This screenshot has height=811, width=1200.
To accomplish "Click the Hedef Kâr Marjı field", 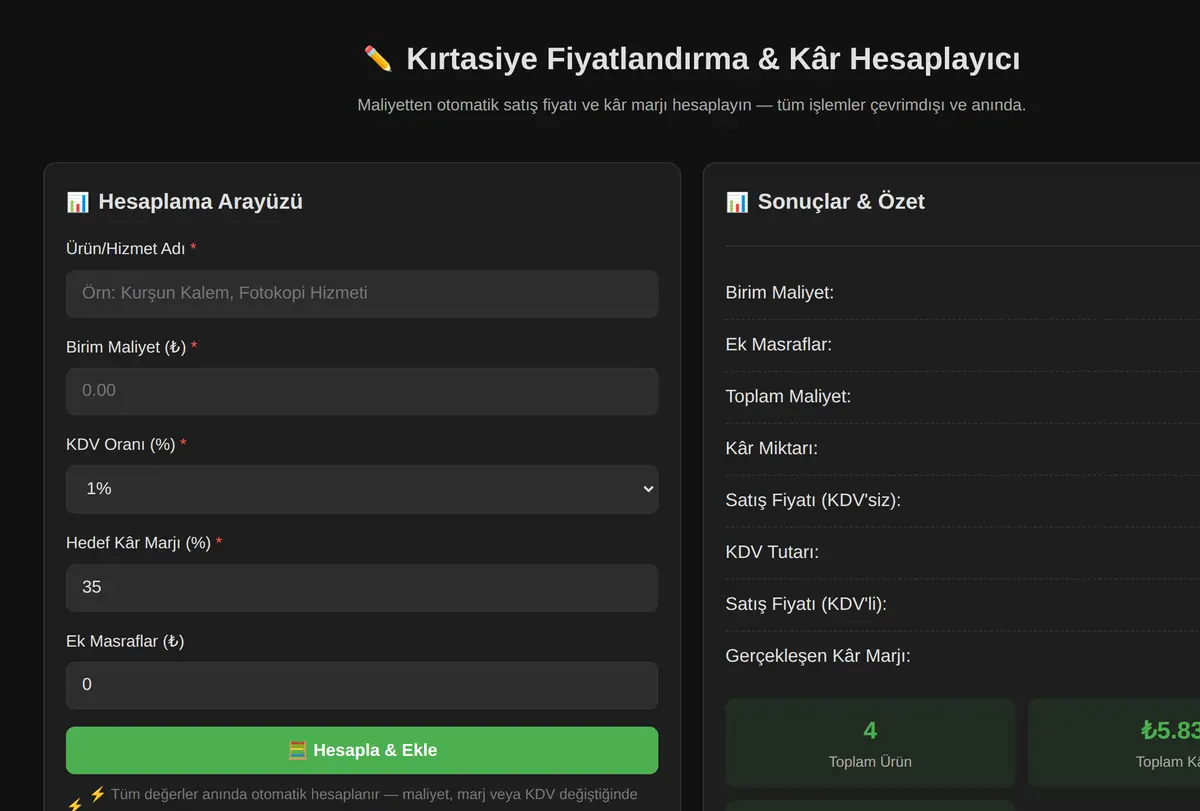I will (x=362, y=587).
